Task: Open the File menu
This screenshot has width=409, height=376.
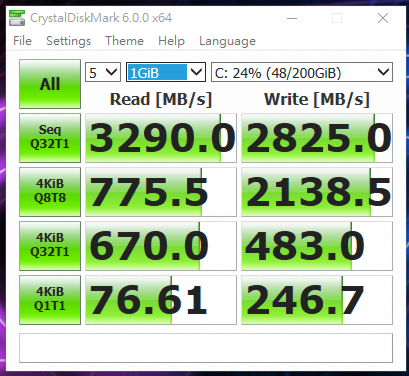Action: pos(22,41)
